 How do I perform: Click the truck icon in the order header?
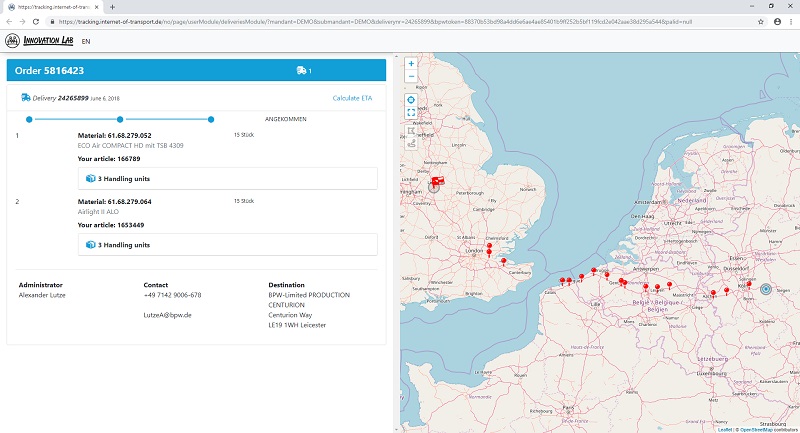pos(302,71)
